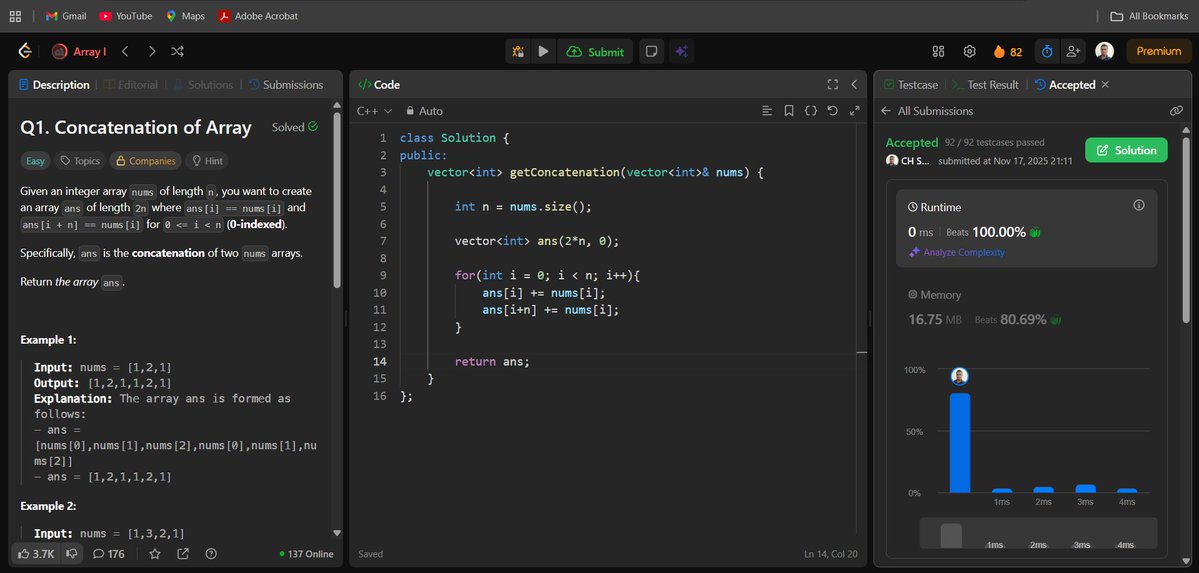Click the braces code snippet icon
This screenshot has width=1199, height=573.
coord(811,111)
